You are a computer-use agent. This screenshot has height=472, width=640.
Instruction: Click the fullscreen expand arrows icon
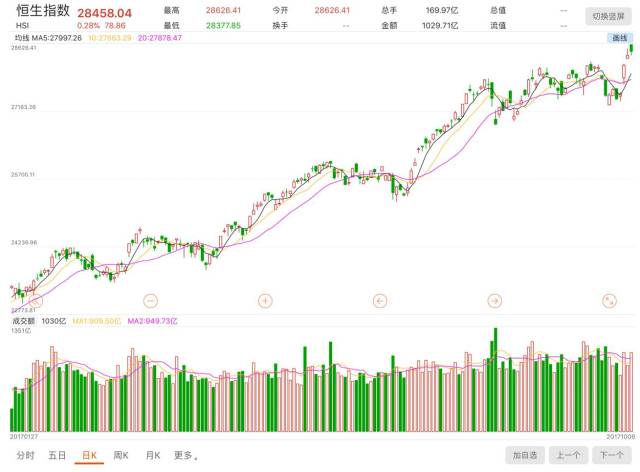pos(609,300)
